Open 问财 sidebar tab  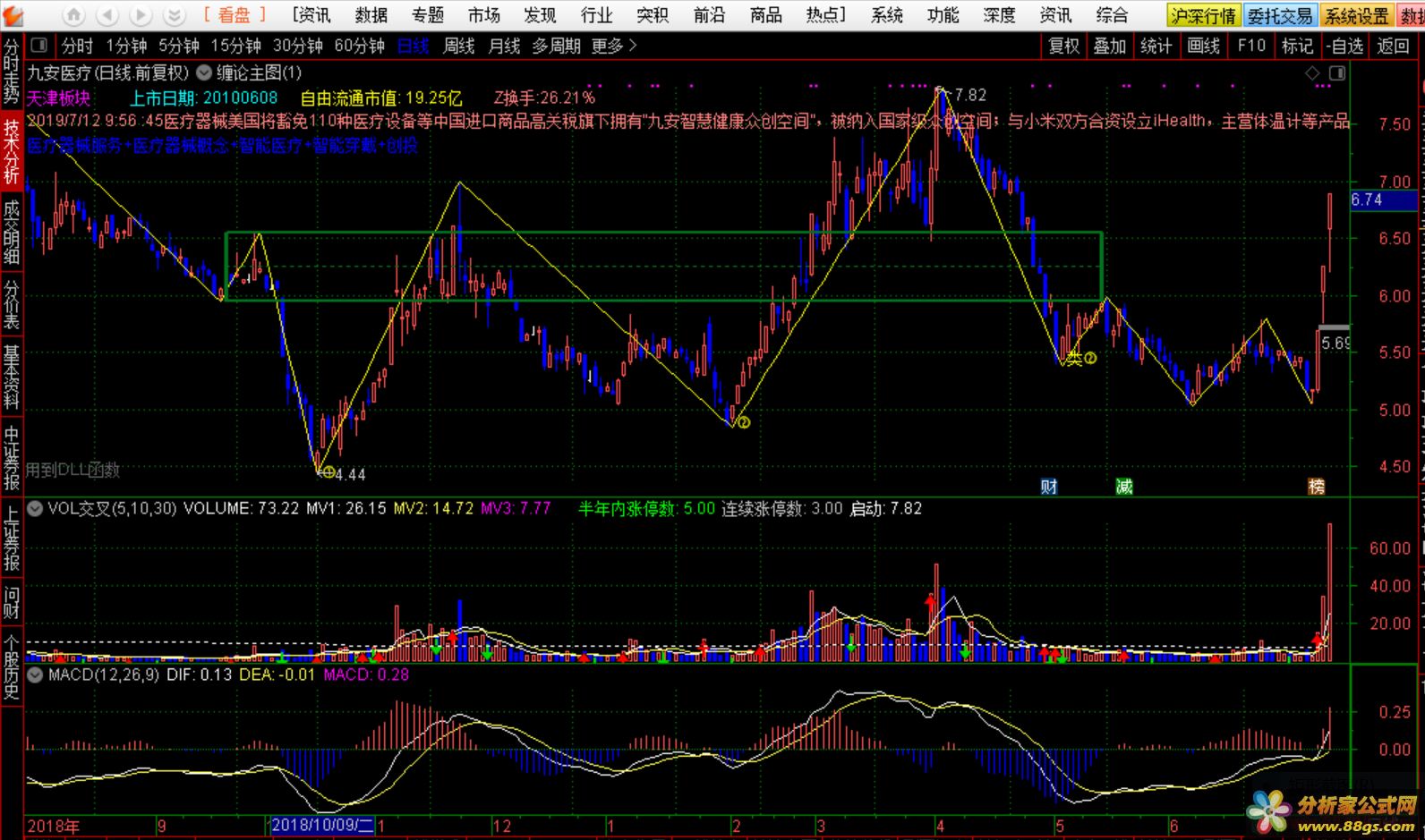tap(11, 602)
